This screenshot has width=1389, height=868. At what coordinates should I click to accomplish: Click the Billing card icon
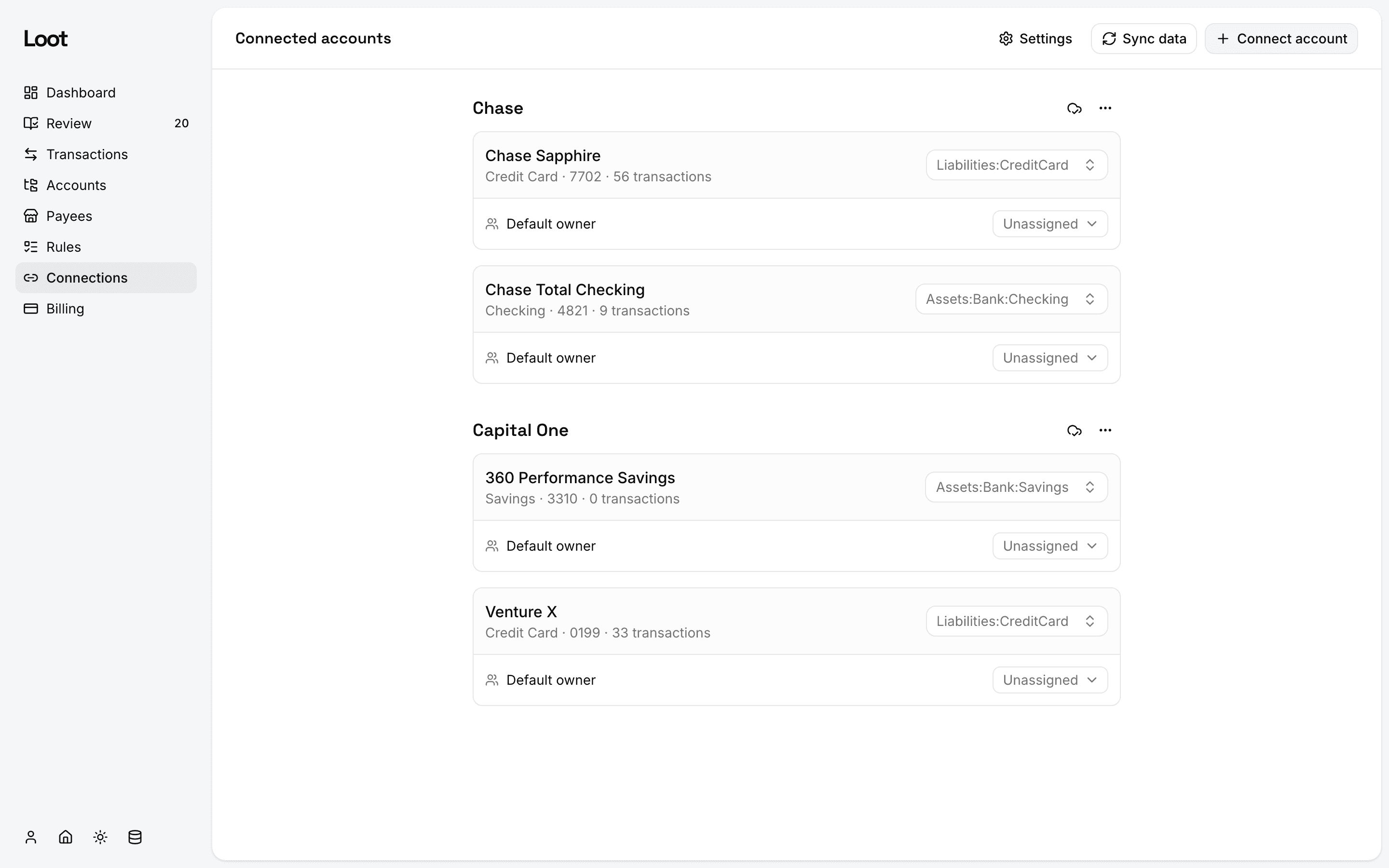pos(31,309)
